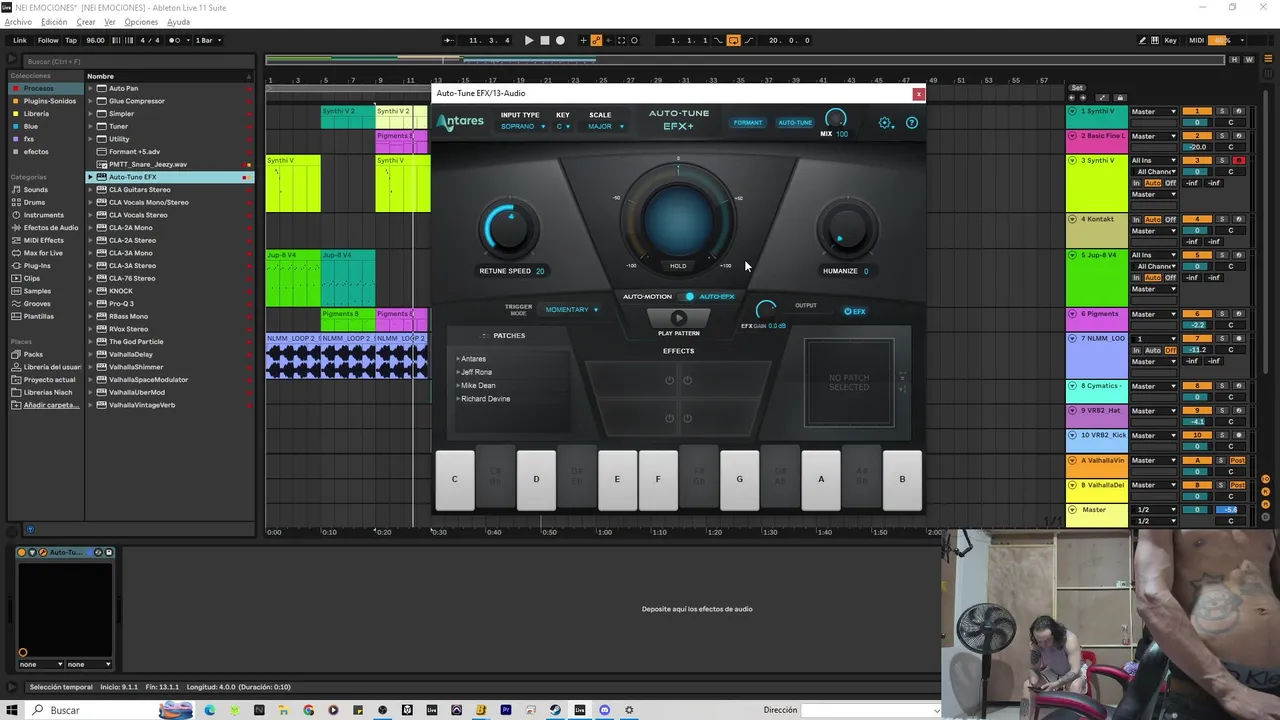Click the Antares logo in the plugin
1280x720 pixels.
(460, 122)
